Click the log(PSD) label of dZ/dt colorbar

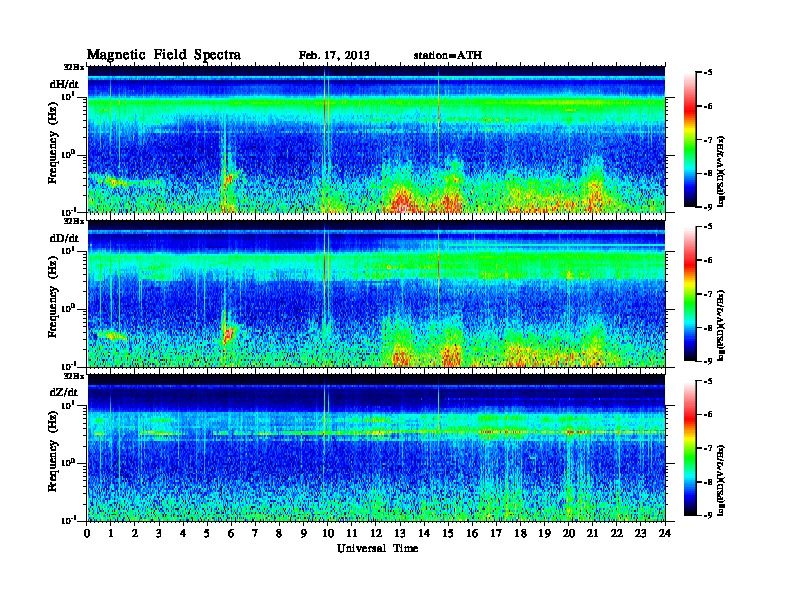click(721, 480)
